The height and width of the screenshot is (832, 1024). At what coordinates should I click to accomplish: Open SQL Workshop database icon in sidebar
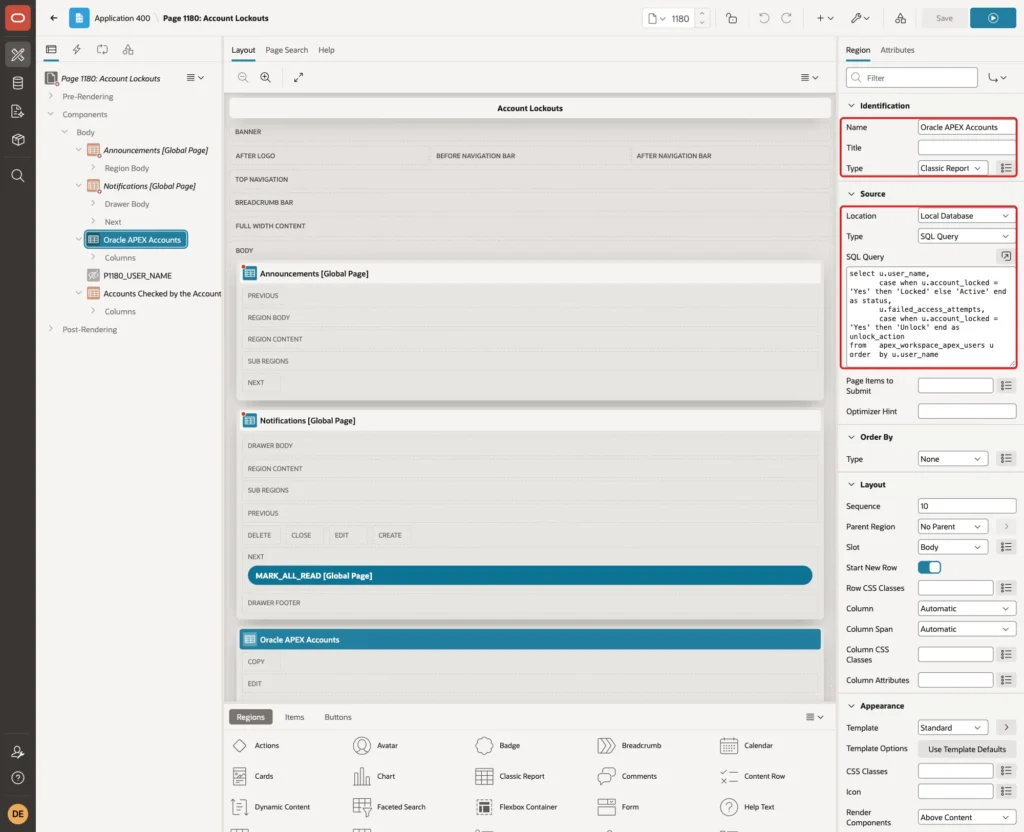[x=18, y=83]
